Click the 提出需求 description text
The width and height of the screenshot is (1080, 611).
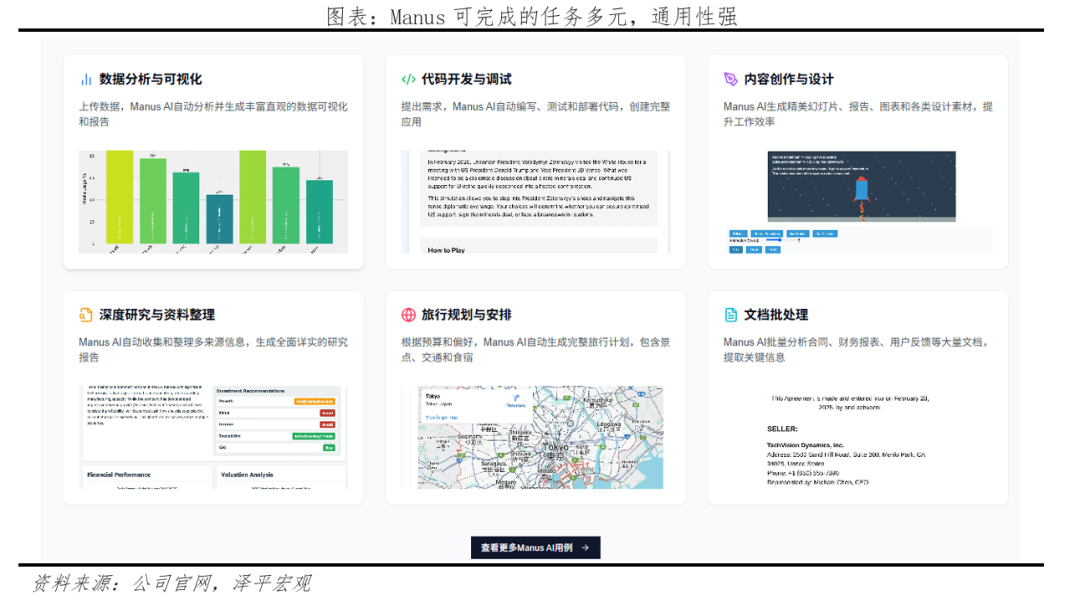pos(535,114)
